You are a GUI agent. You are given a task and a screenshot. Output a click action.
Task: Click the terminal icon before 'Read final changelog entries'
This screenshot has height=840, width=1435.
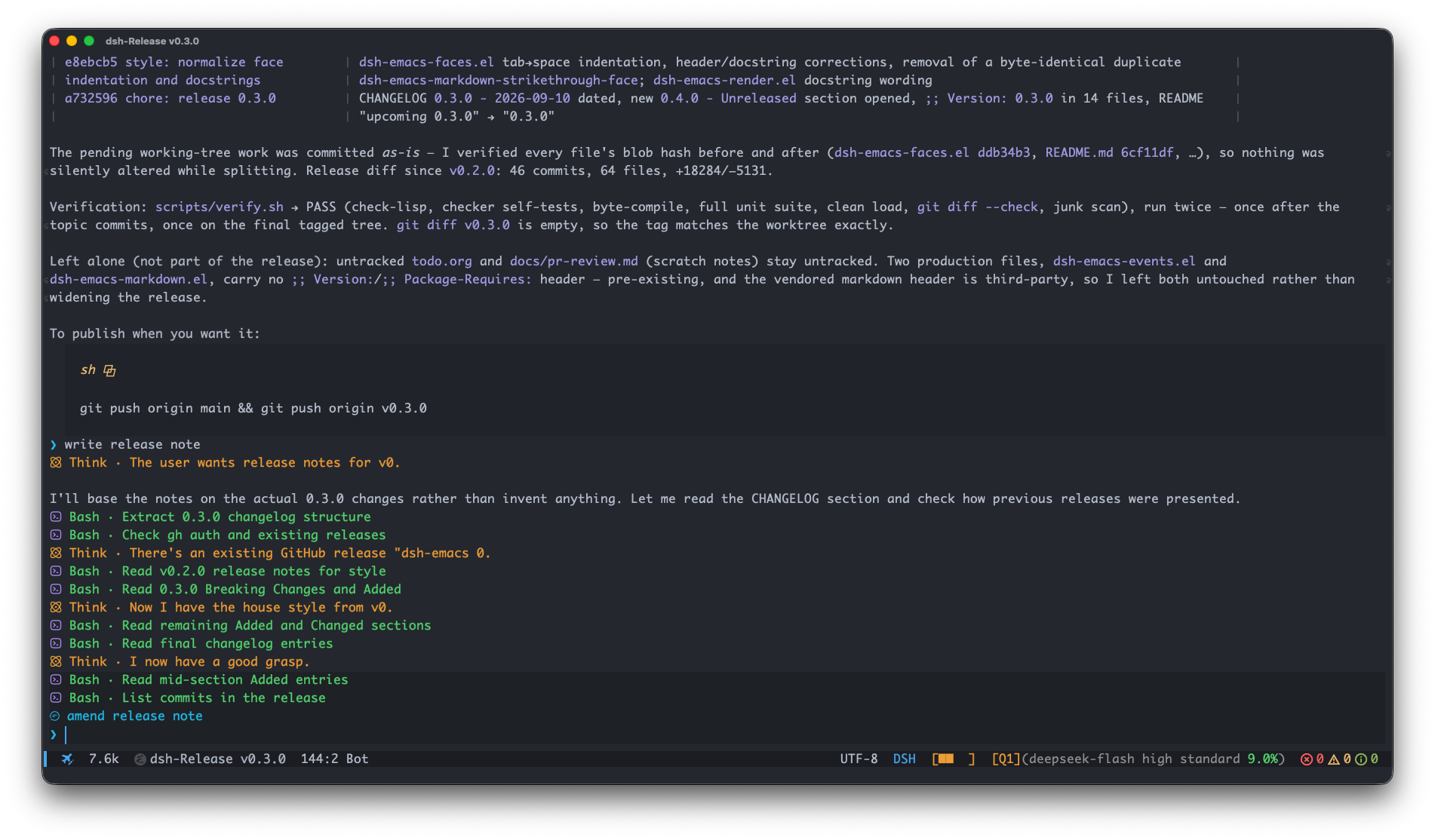point(56,643)
